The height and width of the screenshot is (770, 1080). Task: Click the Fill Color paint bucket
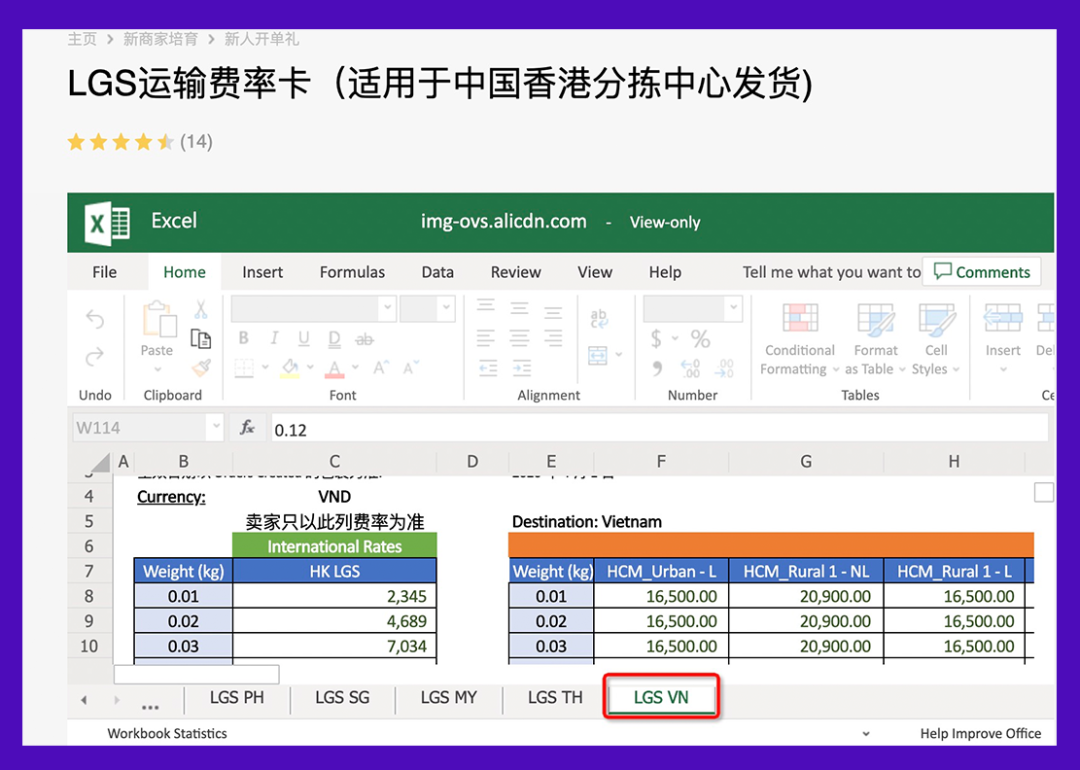click(290, 368)
